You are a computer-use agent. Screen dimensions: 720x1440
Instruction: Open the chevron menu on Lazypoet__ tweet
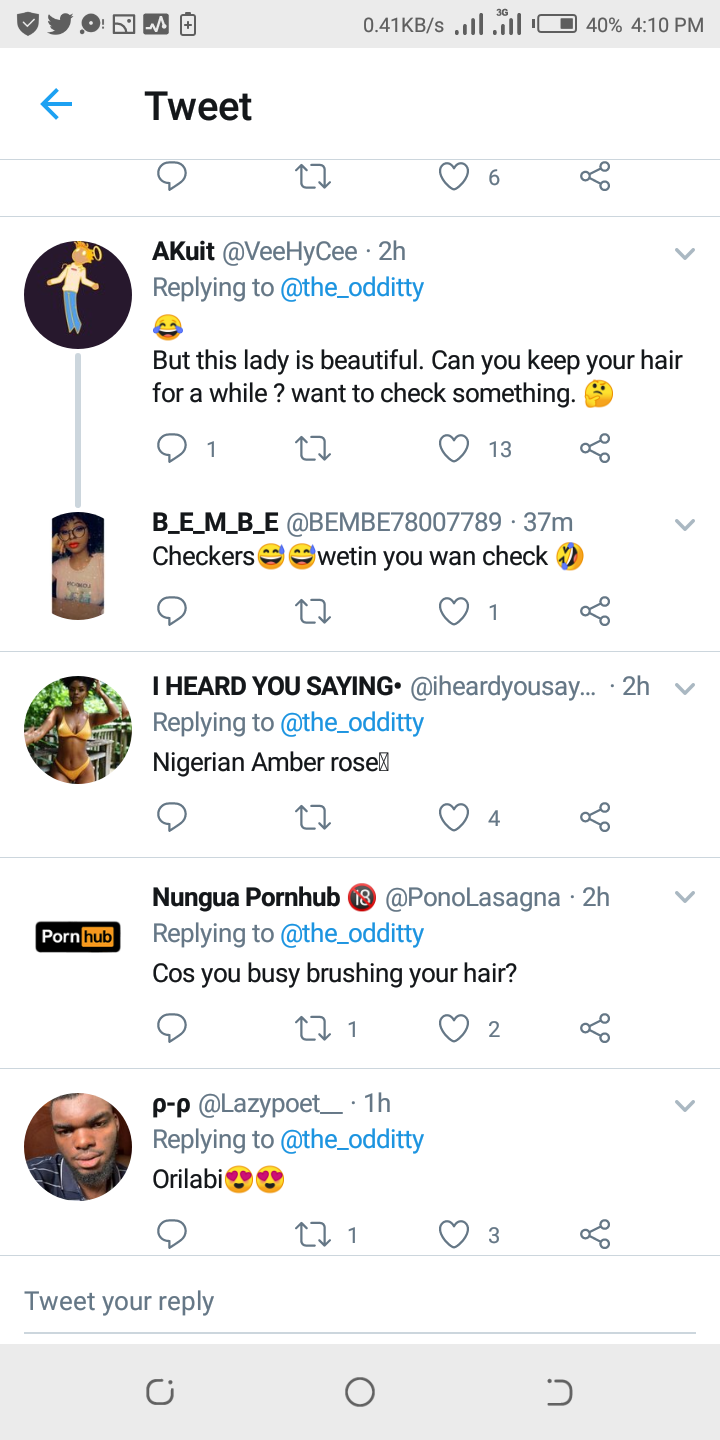pyautogui.click(x=685, y=1106)
